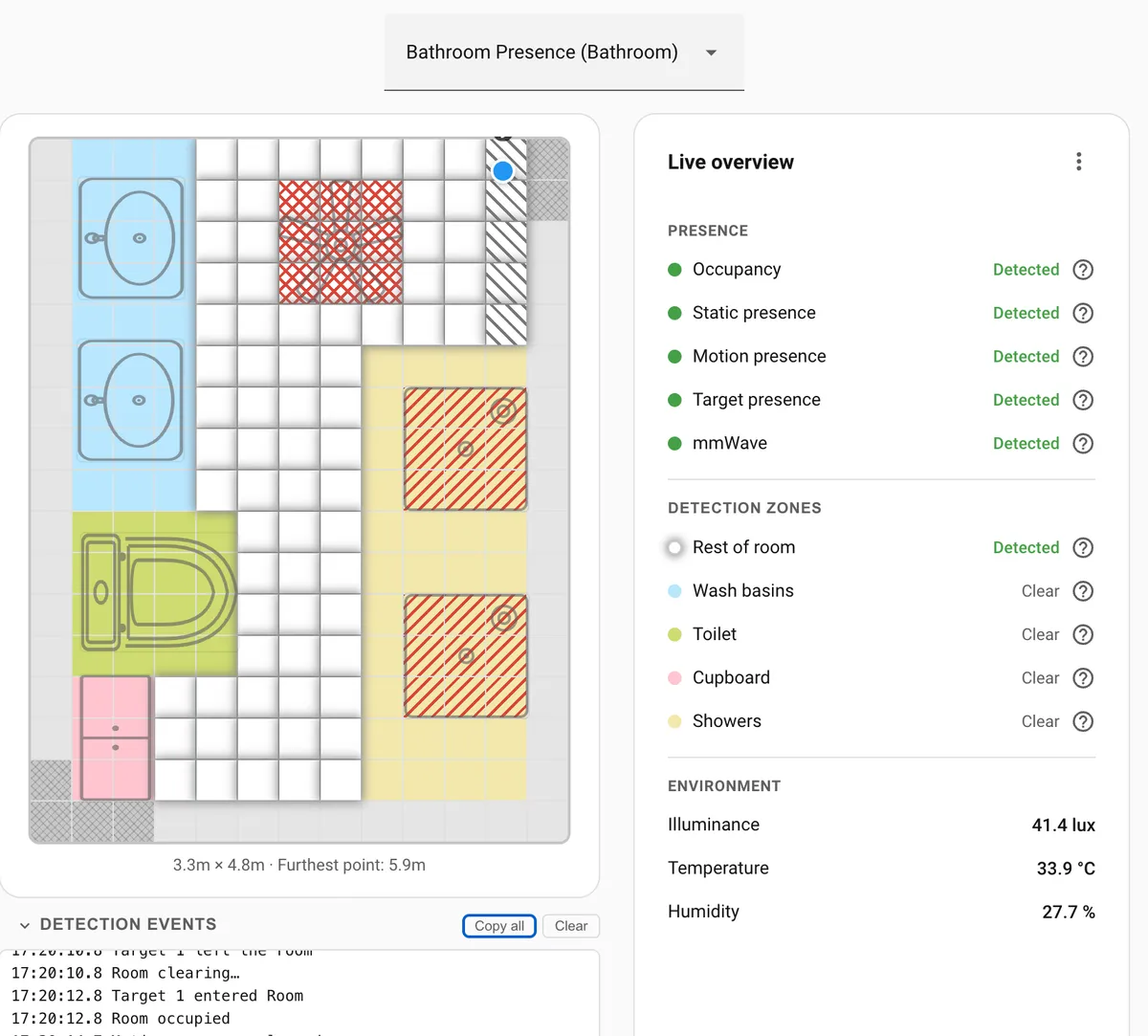Show help for Static presence

[1083, 313]
